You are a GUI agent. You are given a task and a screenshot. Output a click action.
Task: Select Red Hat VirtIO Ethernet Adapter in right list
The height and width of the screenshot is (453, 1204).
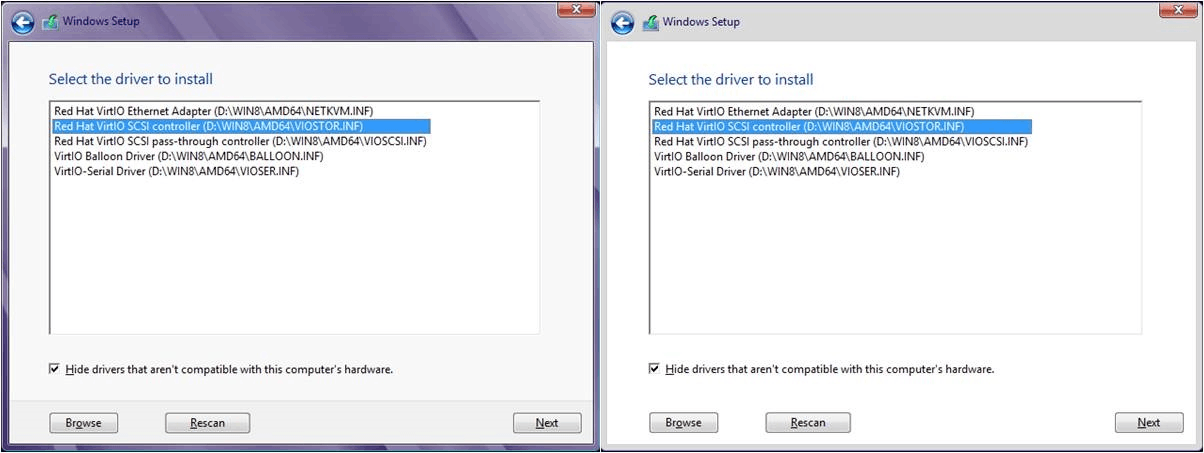click(813, 112)
